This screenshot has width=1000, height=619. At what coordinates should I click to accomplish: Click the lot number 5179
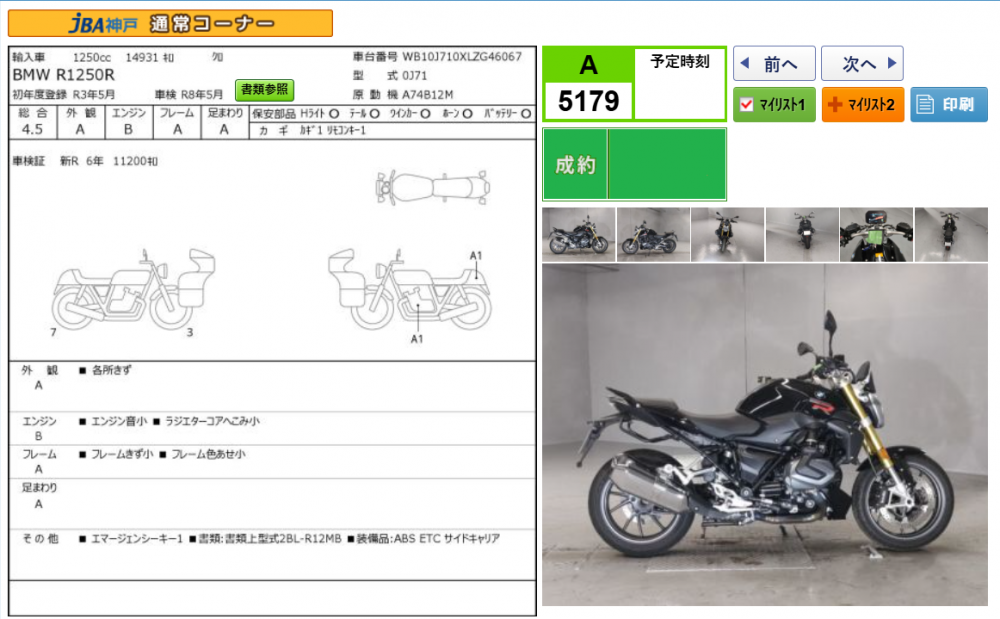589,101
